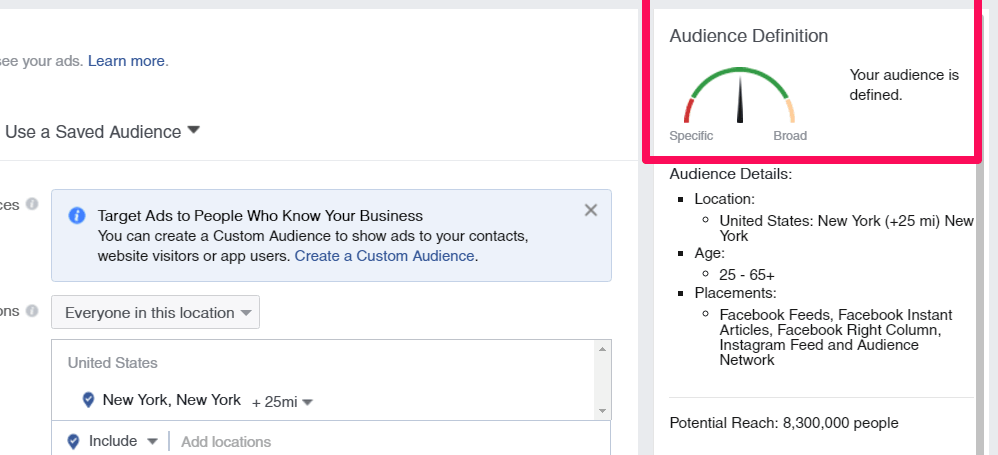Expand the Use a Saved Audience dropdown
The image size is (998, 455).
pos(102,132)
